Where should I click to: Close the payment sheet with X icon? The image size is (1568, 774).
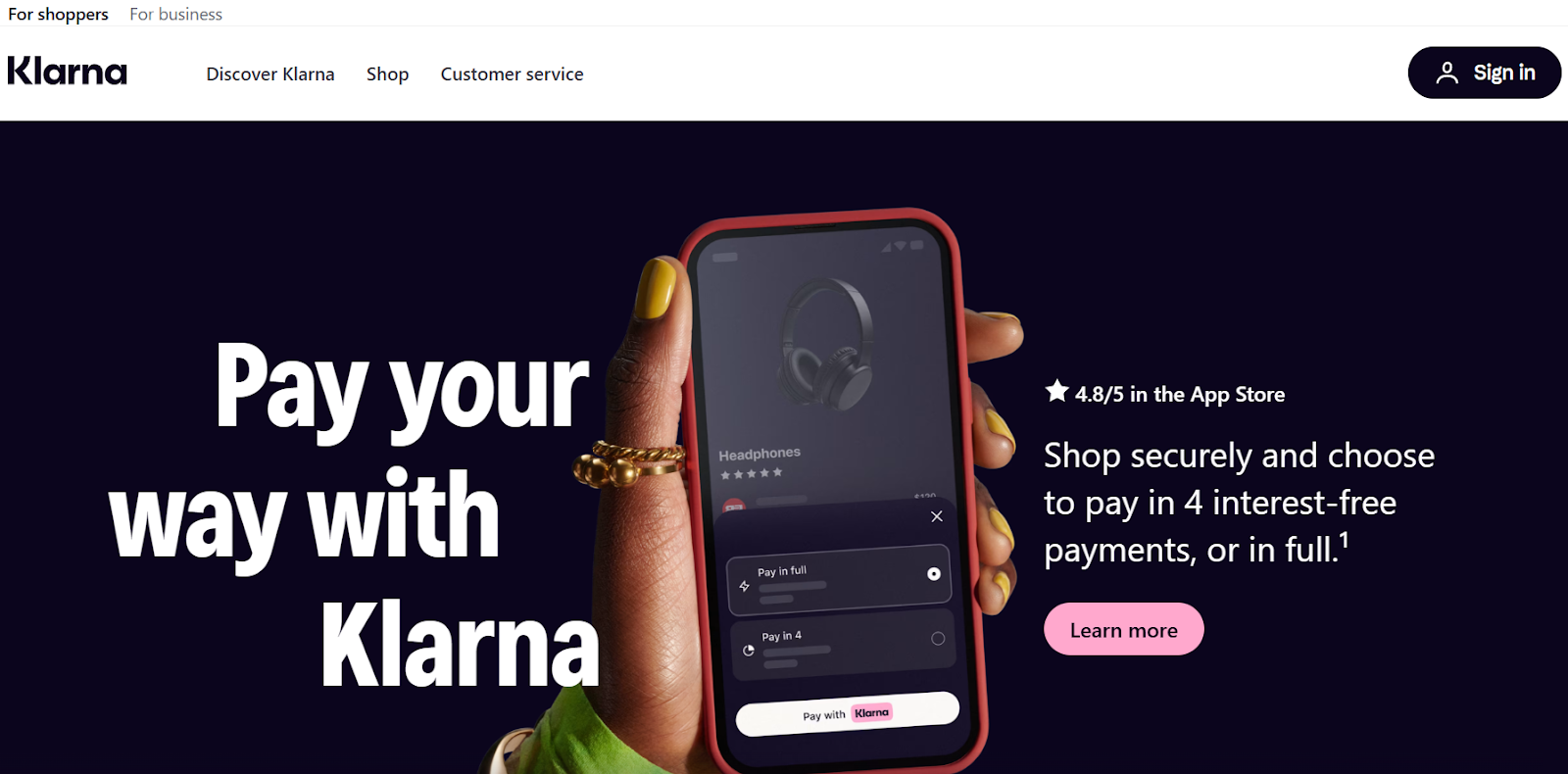(x=937, y=516)
